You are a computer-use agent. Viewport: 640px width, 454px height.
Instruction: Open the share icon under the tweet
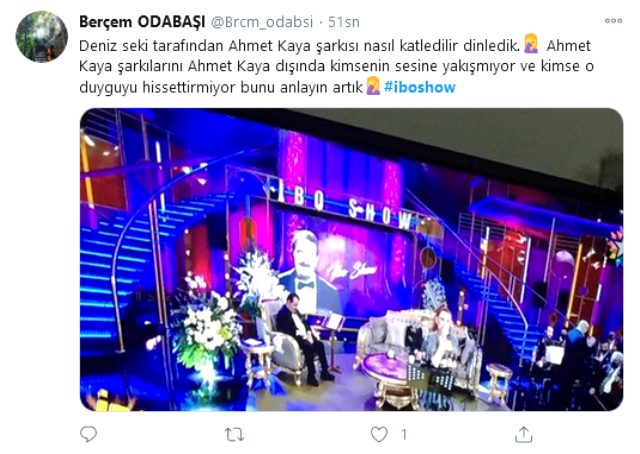(524, 434)
